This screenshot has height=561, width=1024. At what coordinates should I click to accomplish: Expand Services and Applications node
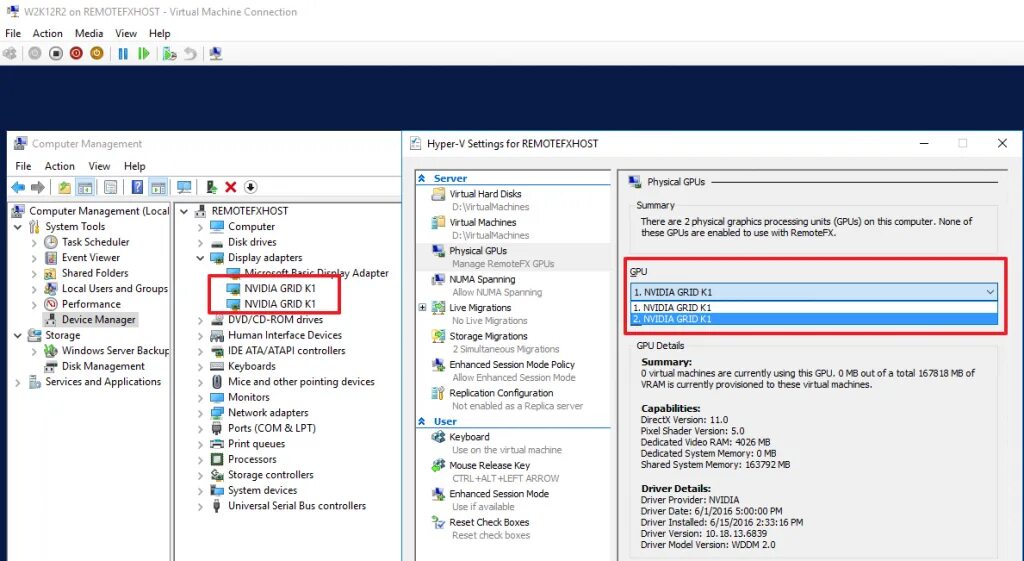tap(18, 382)
